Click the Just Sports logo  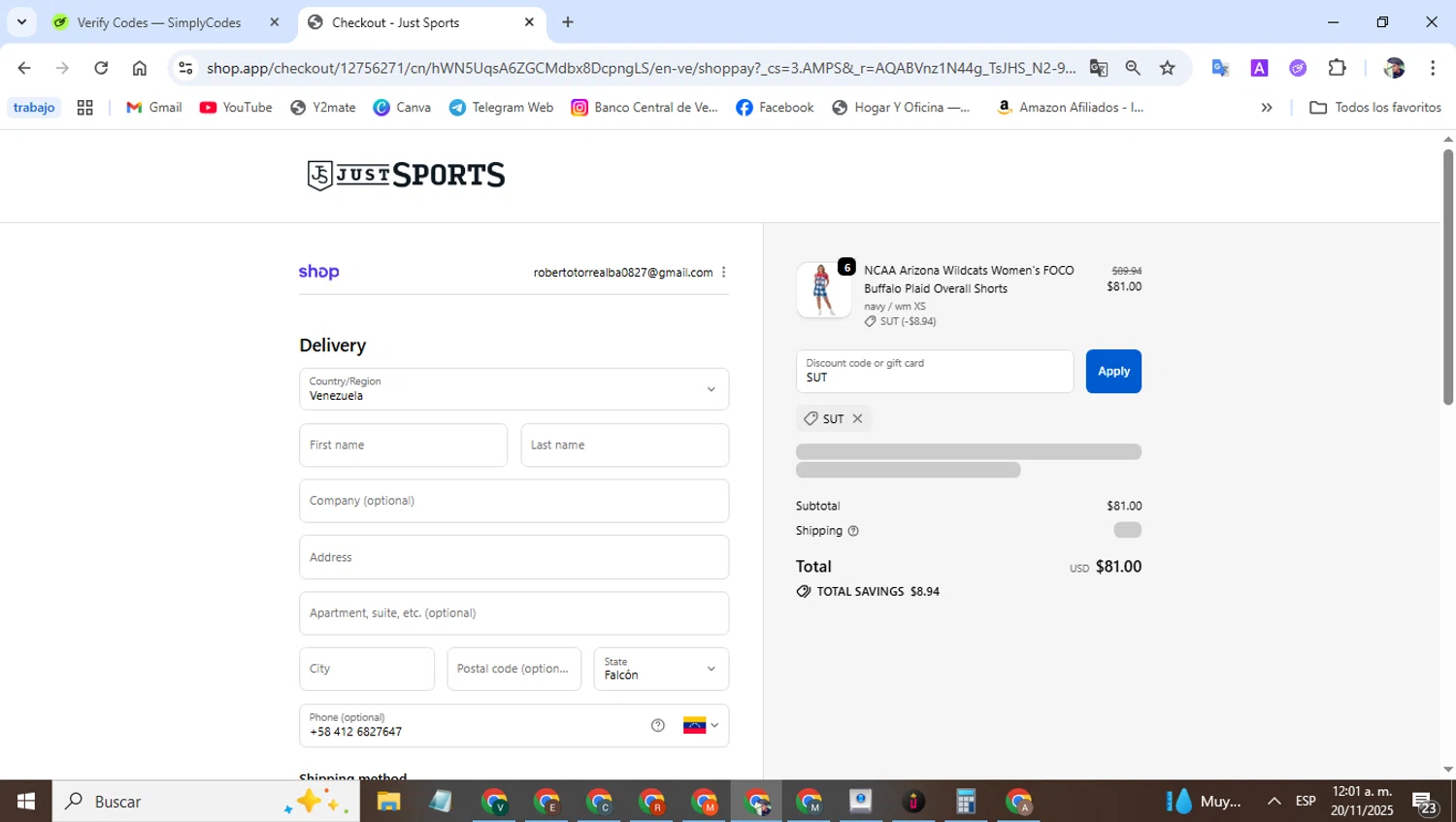(x=406, y=175)
